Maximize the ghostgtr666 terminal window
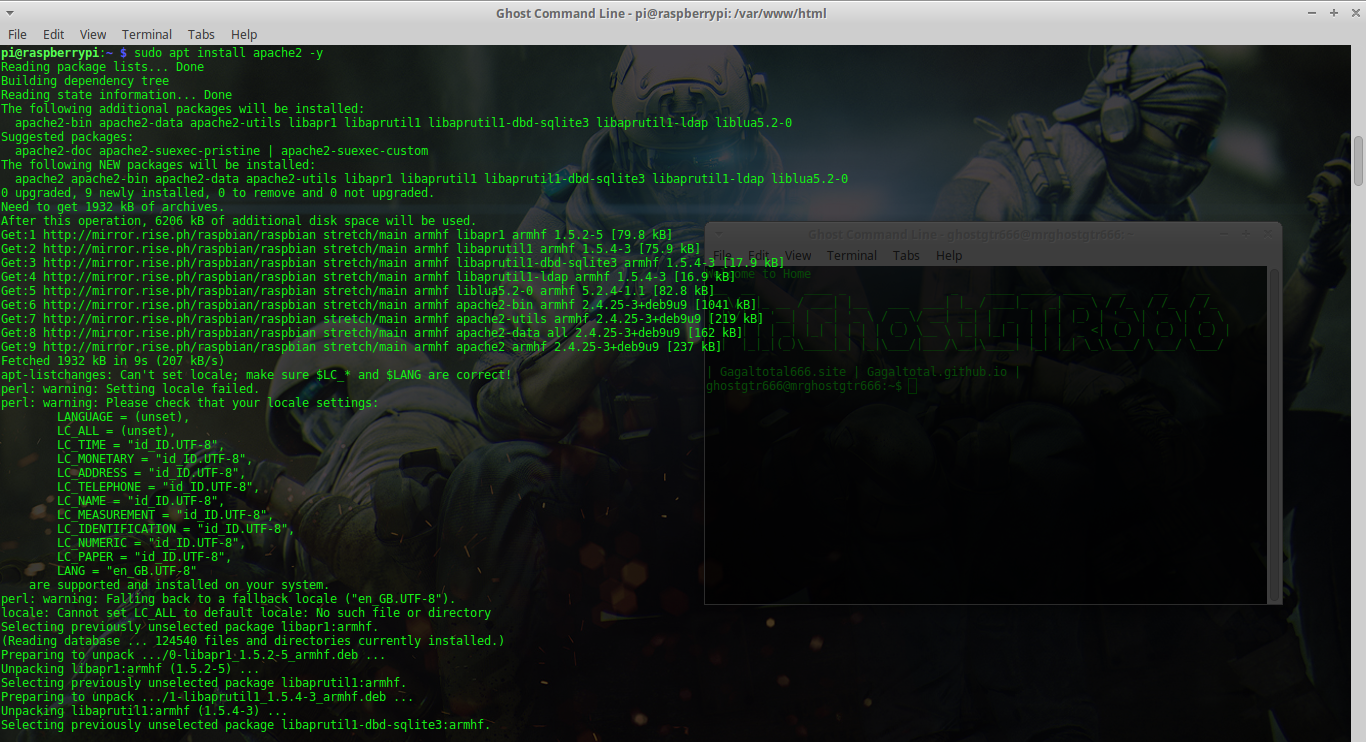The width and height of the screenshot is (1366, 742). pyautogui.click(x=1248, y=234)
